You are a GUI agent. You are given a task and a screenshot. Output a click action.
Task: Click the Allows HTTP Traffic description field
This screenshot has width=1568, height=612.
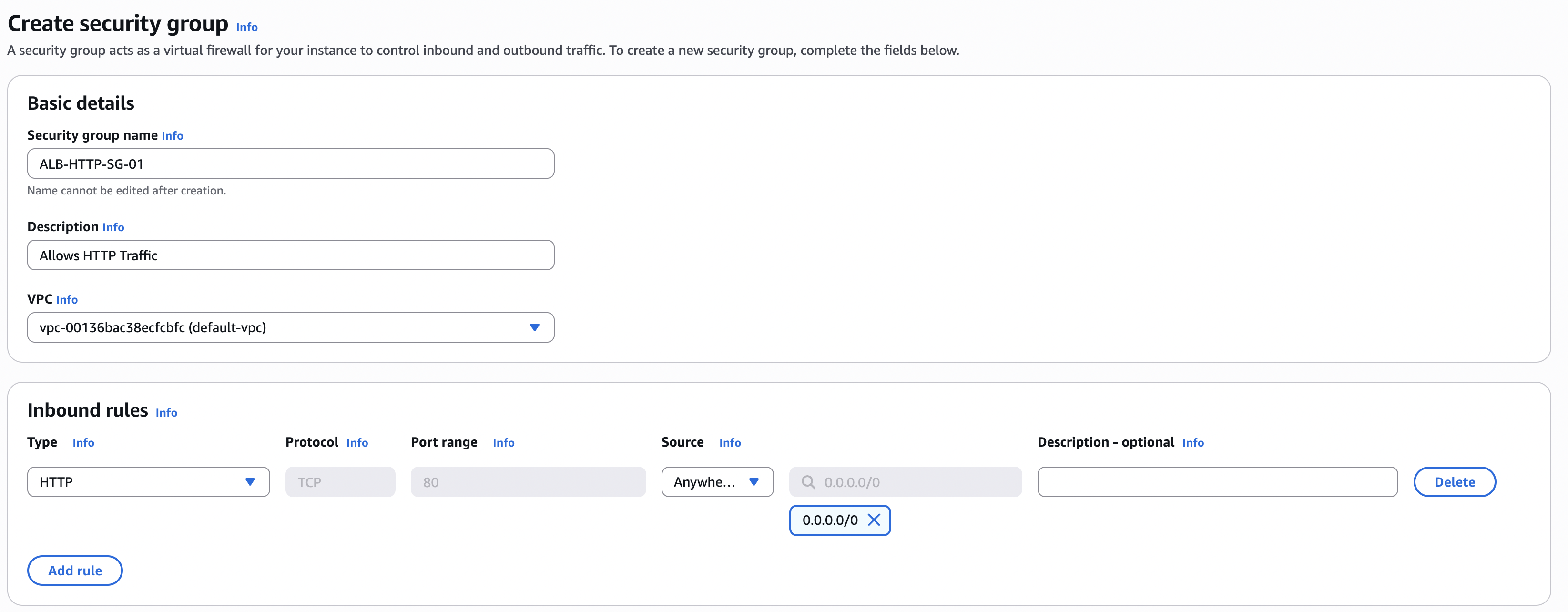(x=290, y=255)
